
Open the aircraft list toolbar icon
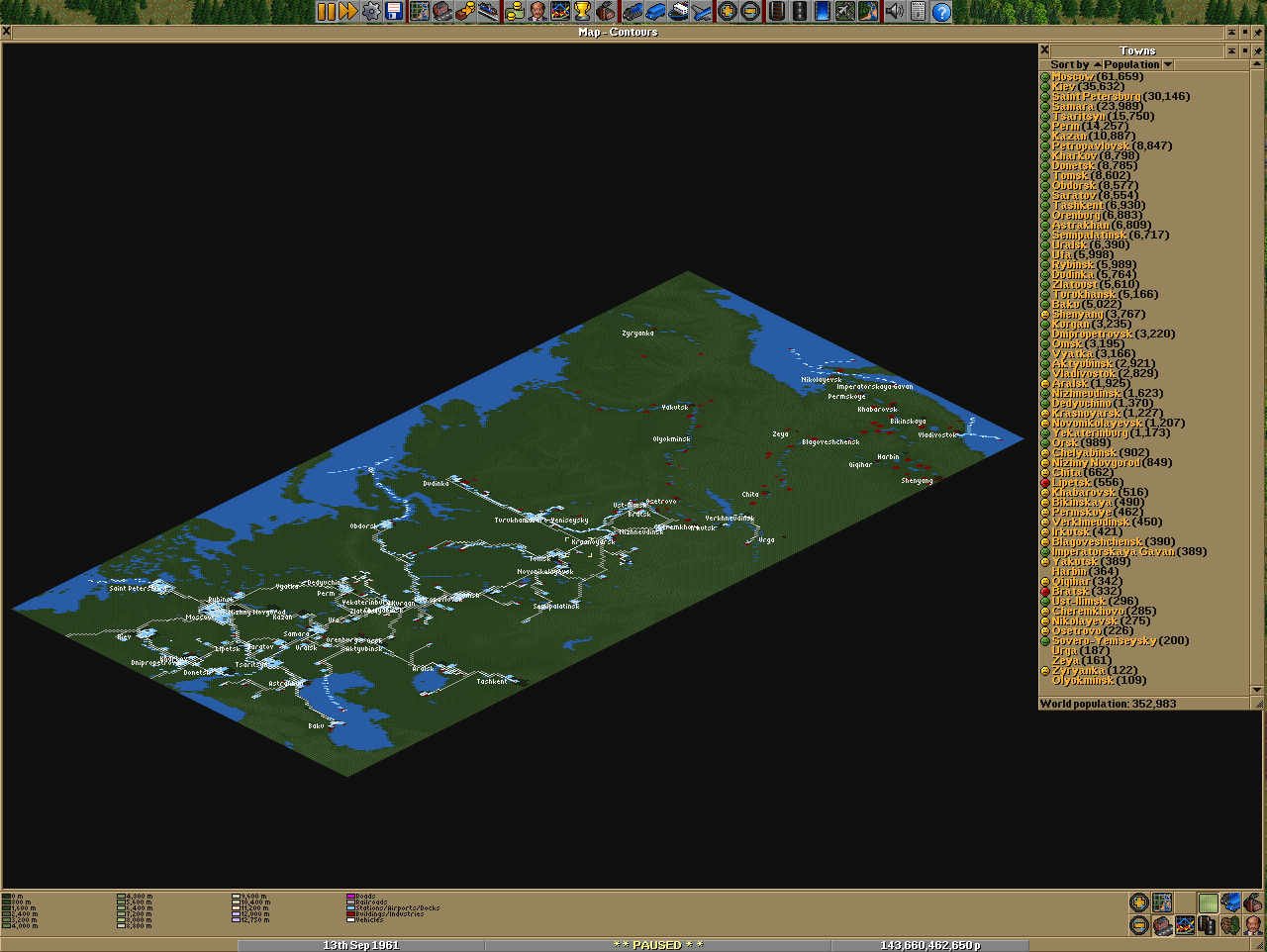click(701, 11)
